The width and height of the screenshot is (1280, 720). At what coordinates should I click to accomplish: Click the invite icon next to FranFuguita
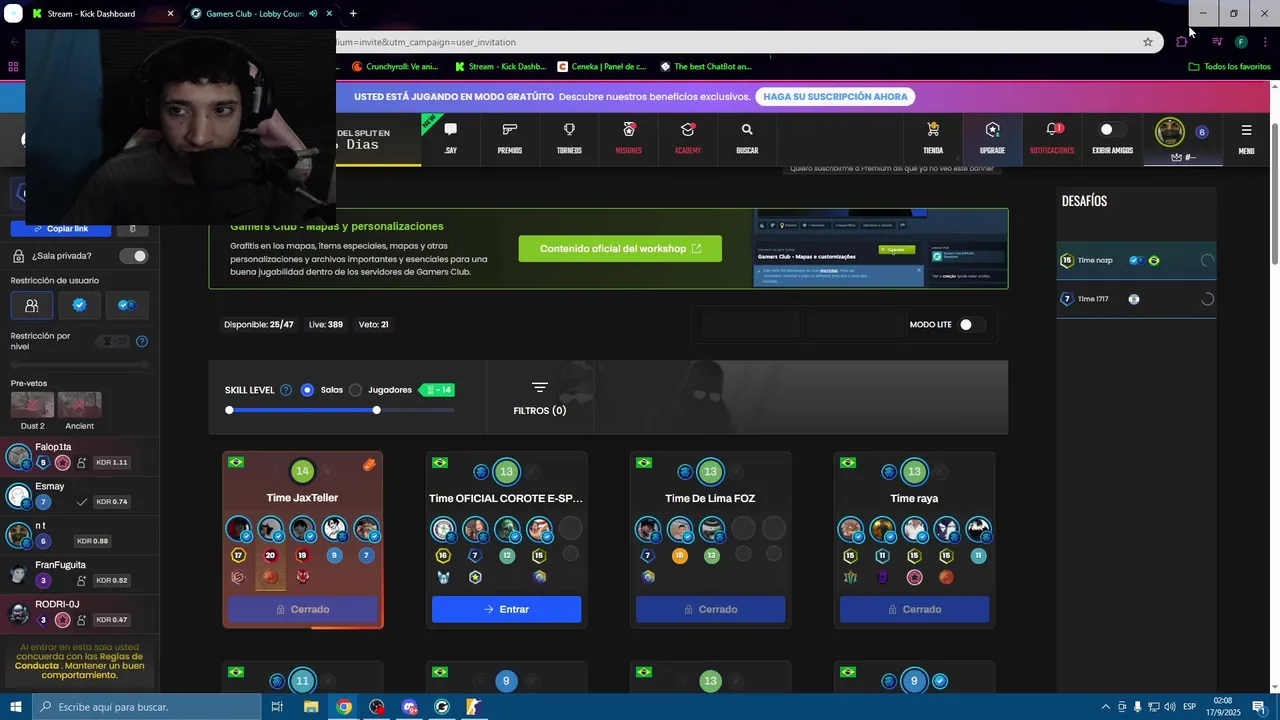82,581
